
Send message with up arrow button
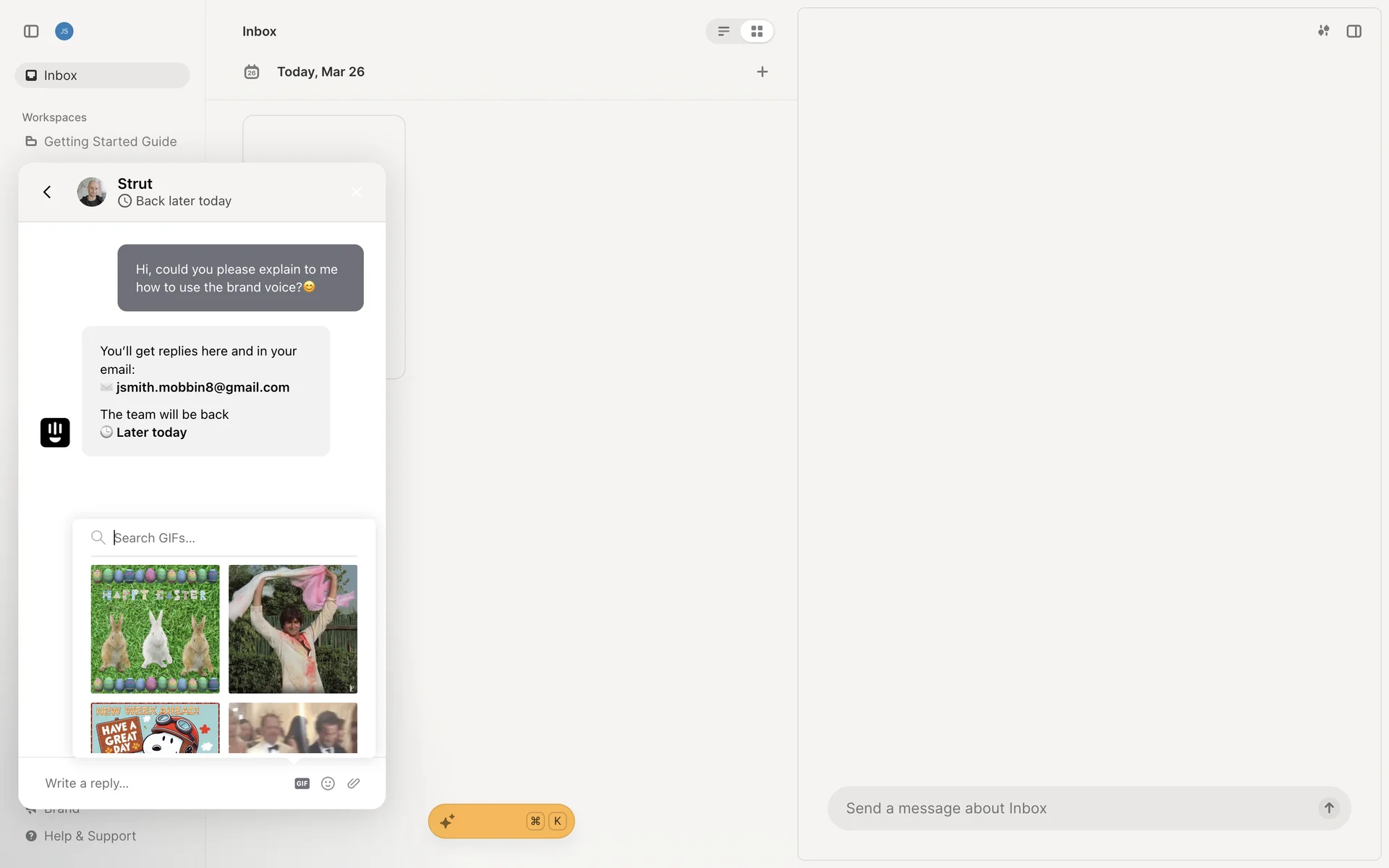click(x=1328, y=808)
